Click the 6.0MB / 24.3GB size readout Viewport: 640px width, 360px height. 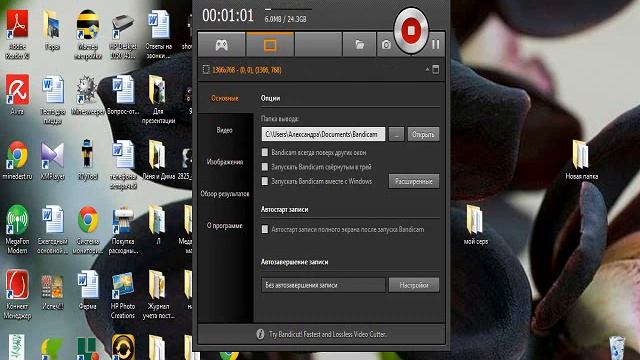[285, 19]
